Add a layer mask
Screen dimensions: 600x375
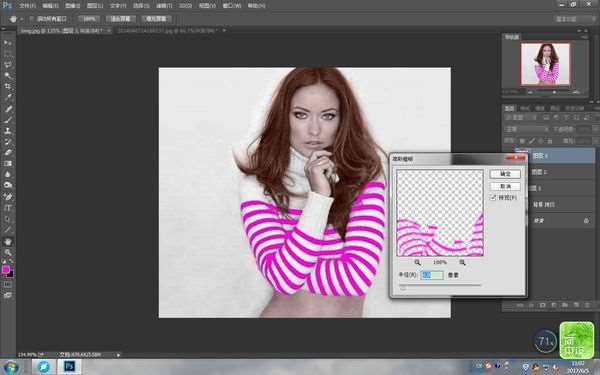542,305
